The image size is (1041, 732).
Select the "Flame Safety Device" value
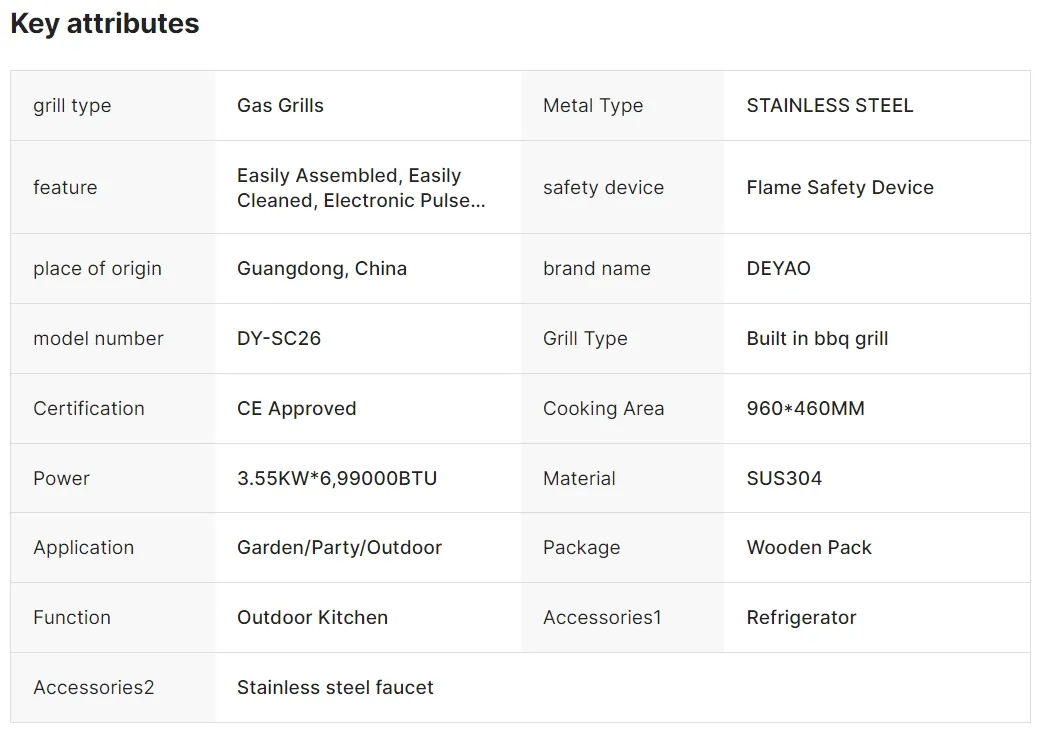coord(839,188)
